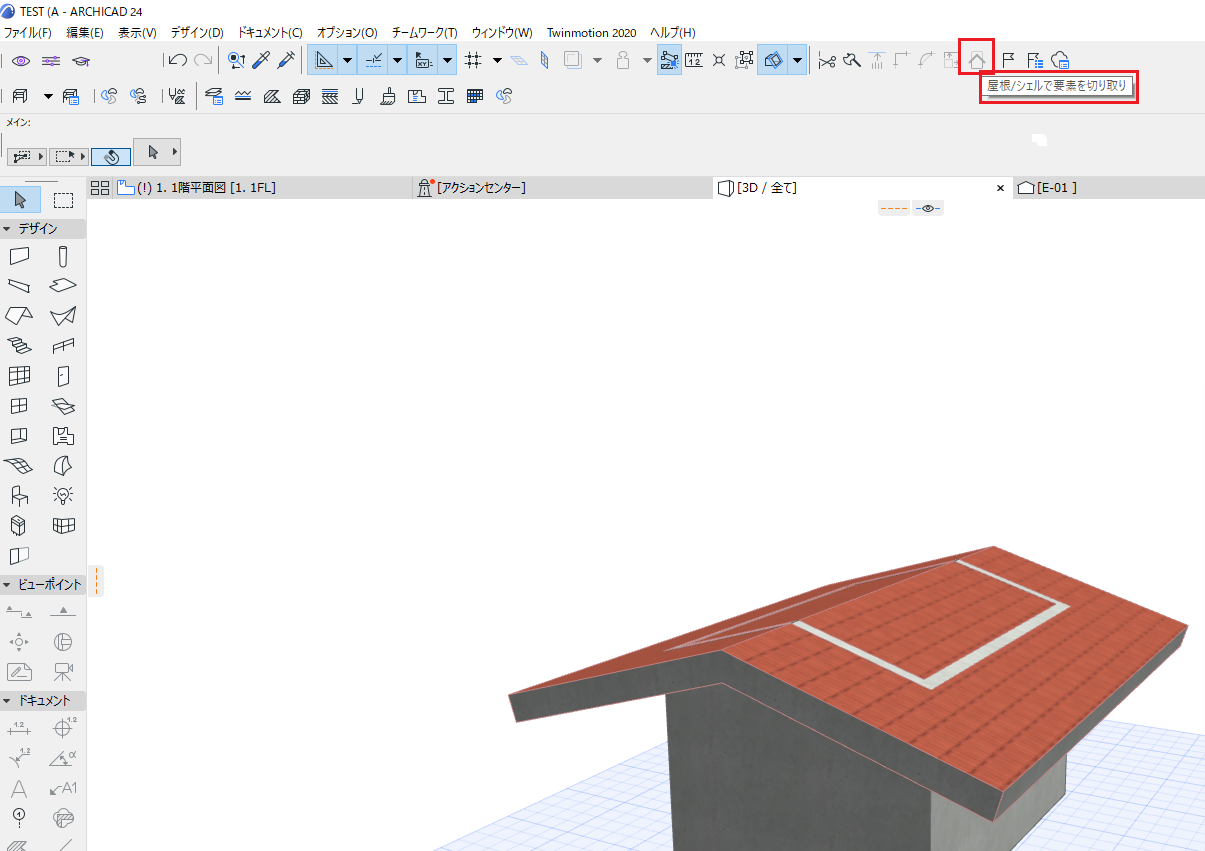Open the Twinmotion 2020 menu

pos(591,33)
